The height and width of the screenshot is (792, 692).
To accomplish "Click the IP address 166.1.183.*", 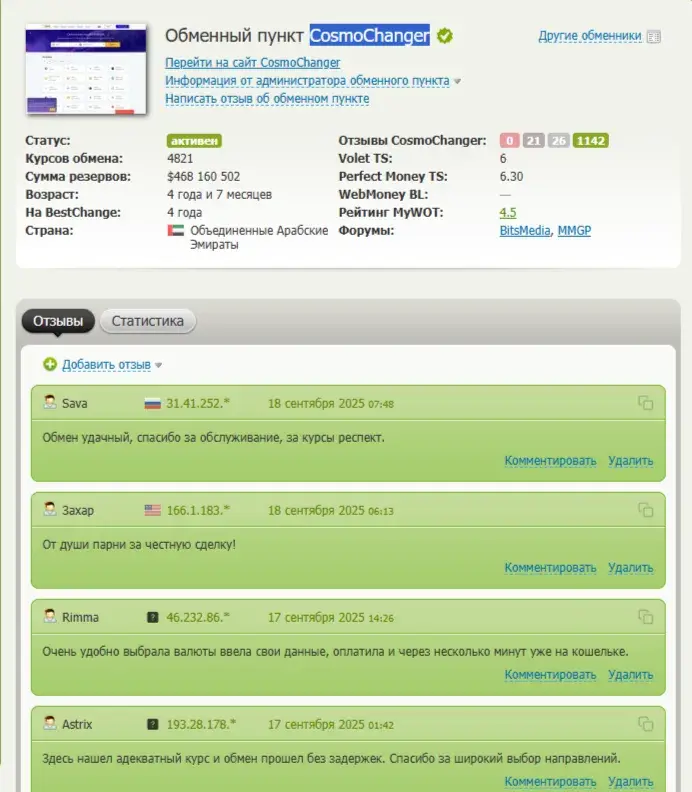I will [198, 511].
